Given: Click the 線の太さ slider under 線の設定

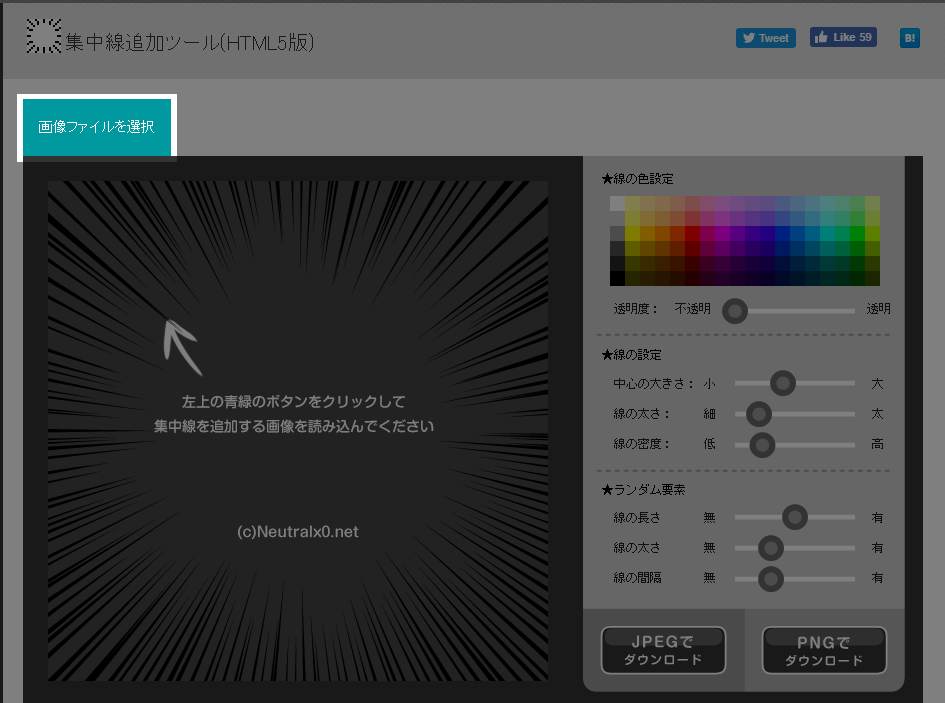Looking at the screenshot, I should 759,413.
